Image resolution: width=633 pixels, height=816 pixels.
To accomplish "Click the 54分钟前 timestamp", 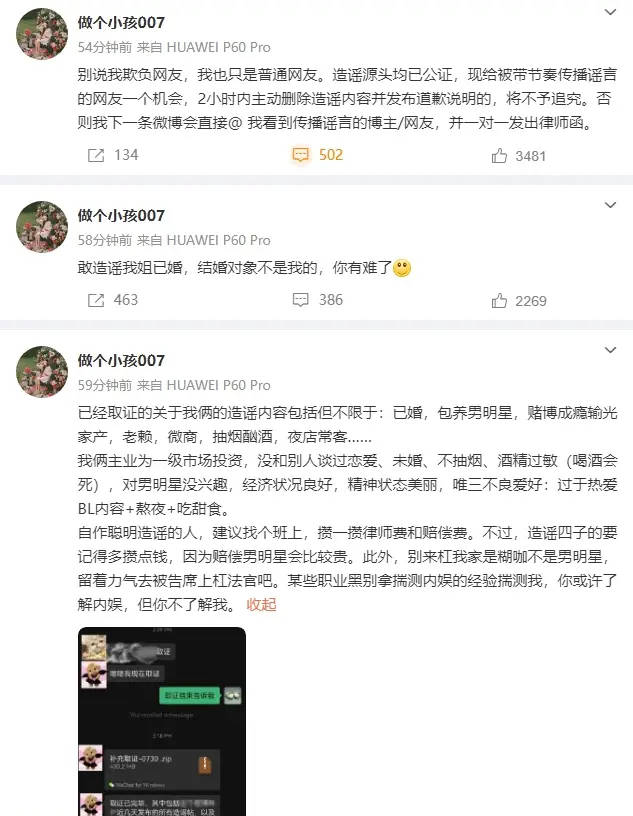I will (105, 47).
